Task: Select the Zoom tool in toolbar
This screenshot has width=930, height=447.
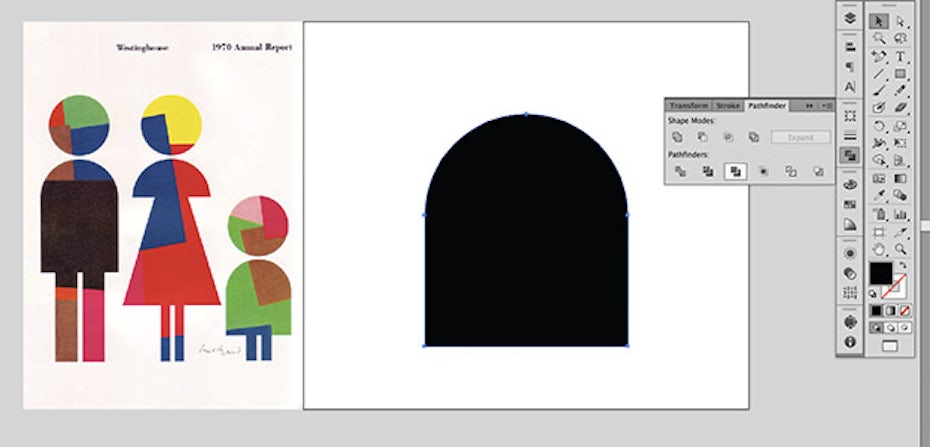Action: [901, 249]
